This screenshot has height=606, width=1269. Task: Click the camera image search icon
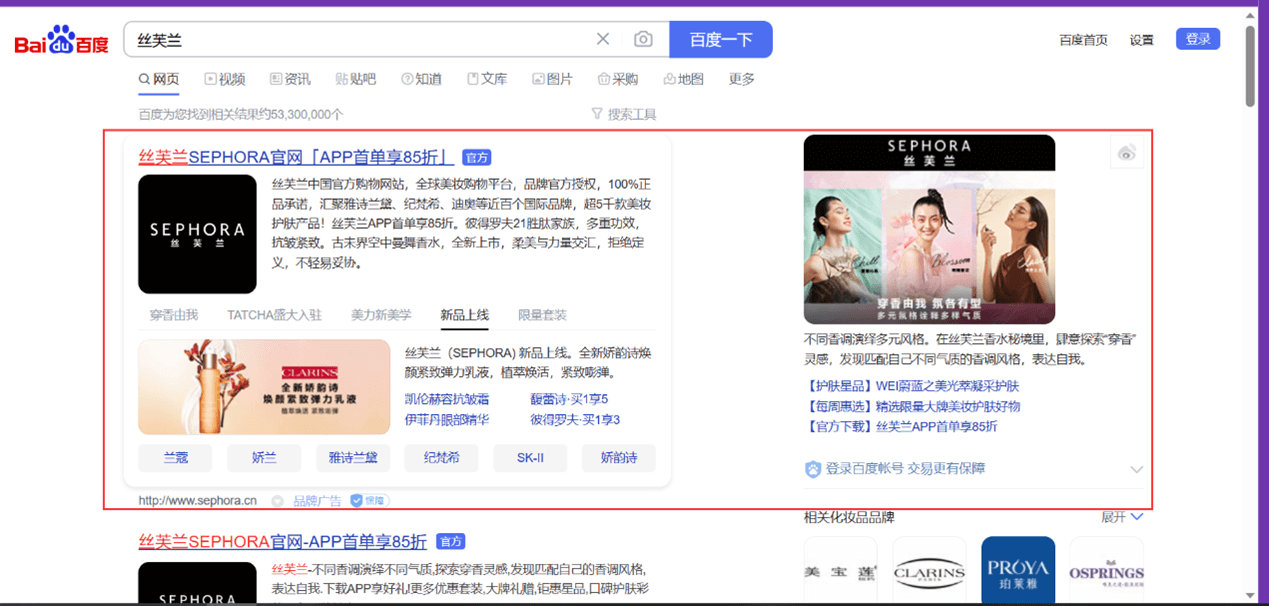643,39
